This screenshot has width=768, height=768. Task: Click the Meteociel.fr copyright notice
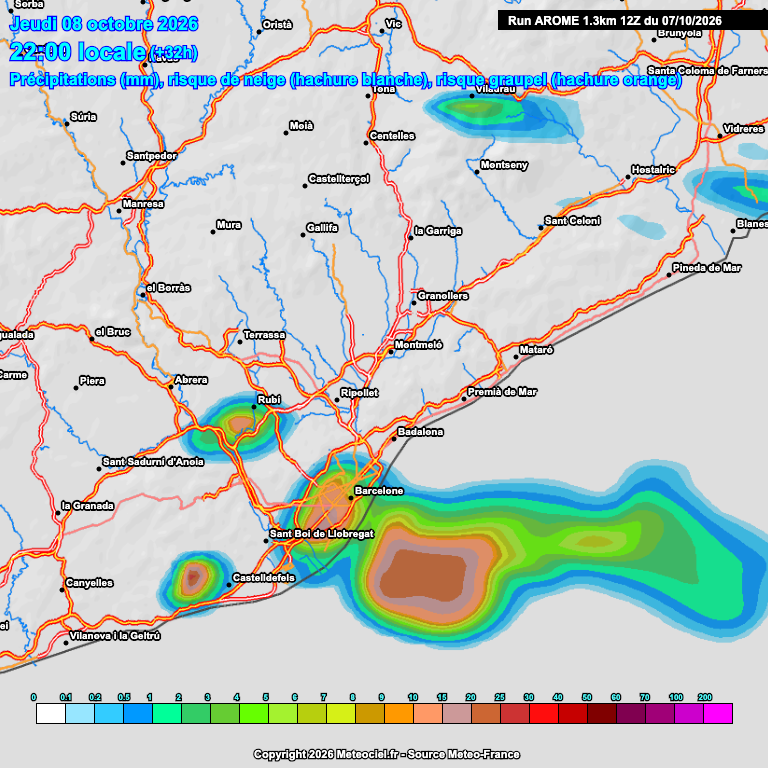pos(386,754)
